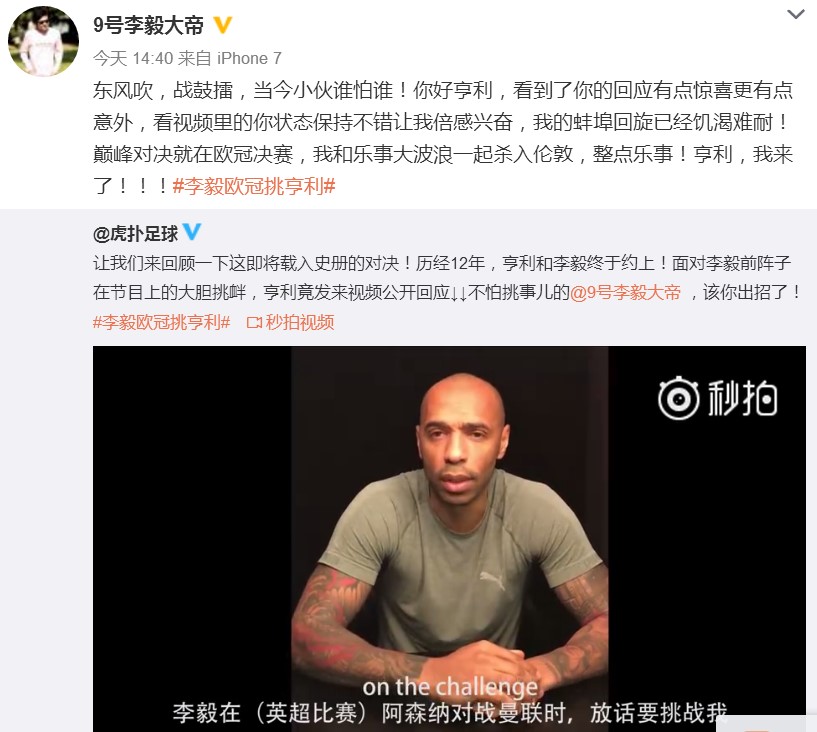This screenshot has height=732, width=817.
Task: Click the small 秒拍视频 video icon
Action: (x=254, y=323)
